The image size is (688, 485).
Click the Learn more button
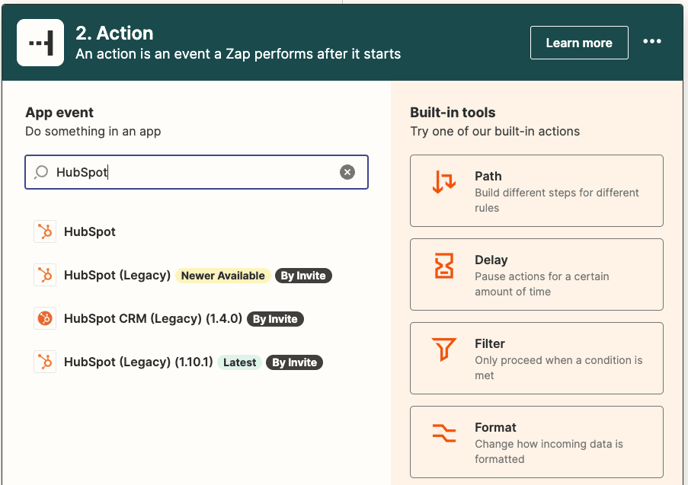pyautogui.click(x=578, y=43)
